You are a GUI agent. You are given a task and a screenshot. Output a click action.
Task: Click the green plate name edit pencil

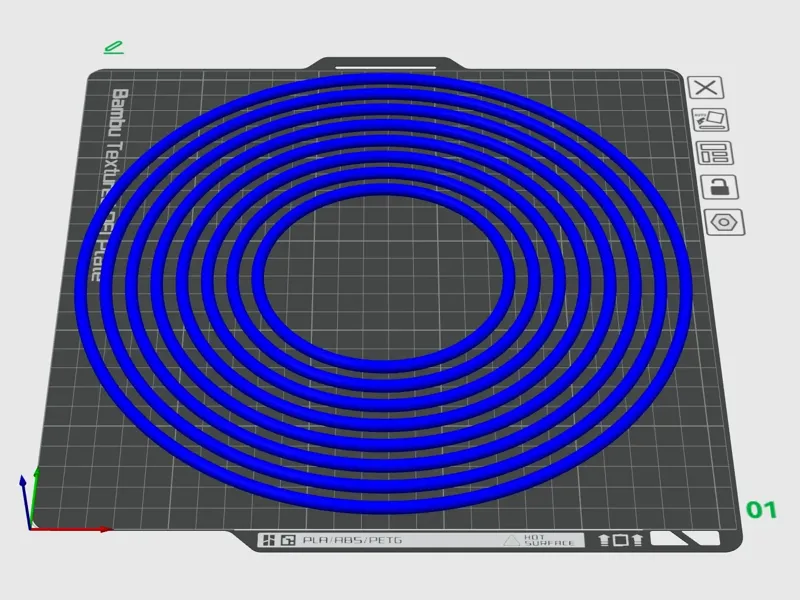tap(114, 47)
